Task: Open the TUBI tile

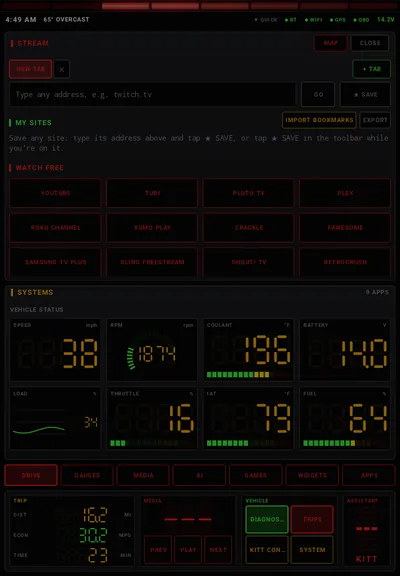Action: point(152,193)
